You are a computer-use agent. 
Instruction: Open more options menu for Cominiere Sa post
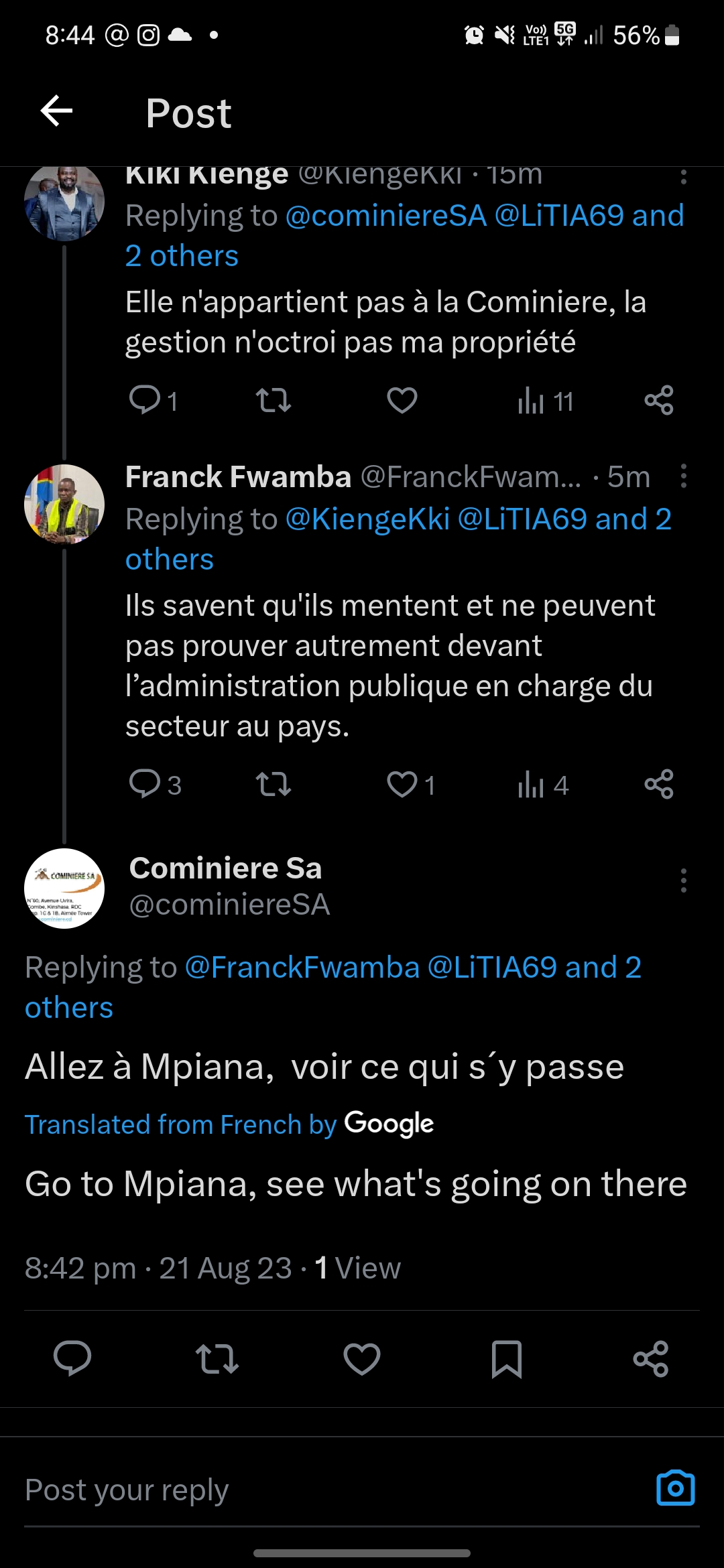(683, 880)
